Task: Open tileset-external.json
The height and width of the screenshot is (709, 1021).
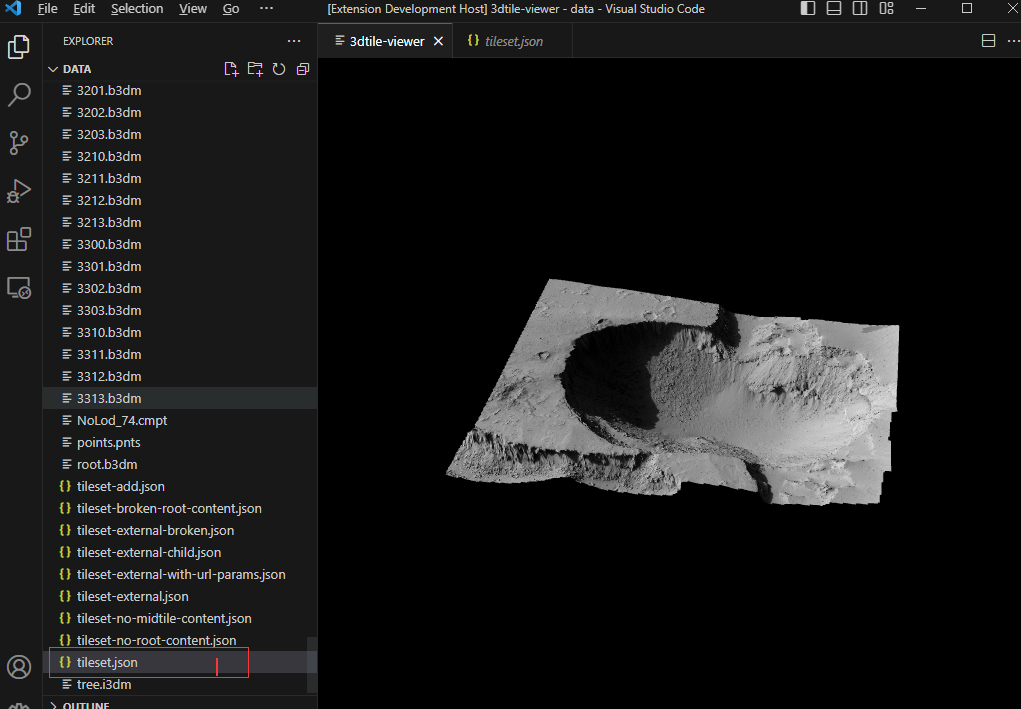Action: [180, 596]
